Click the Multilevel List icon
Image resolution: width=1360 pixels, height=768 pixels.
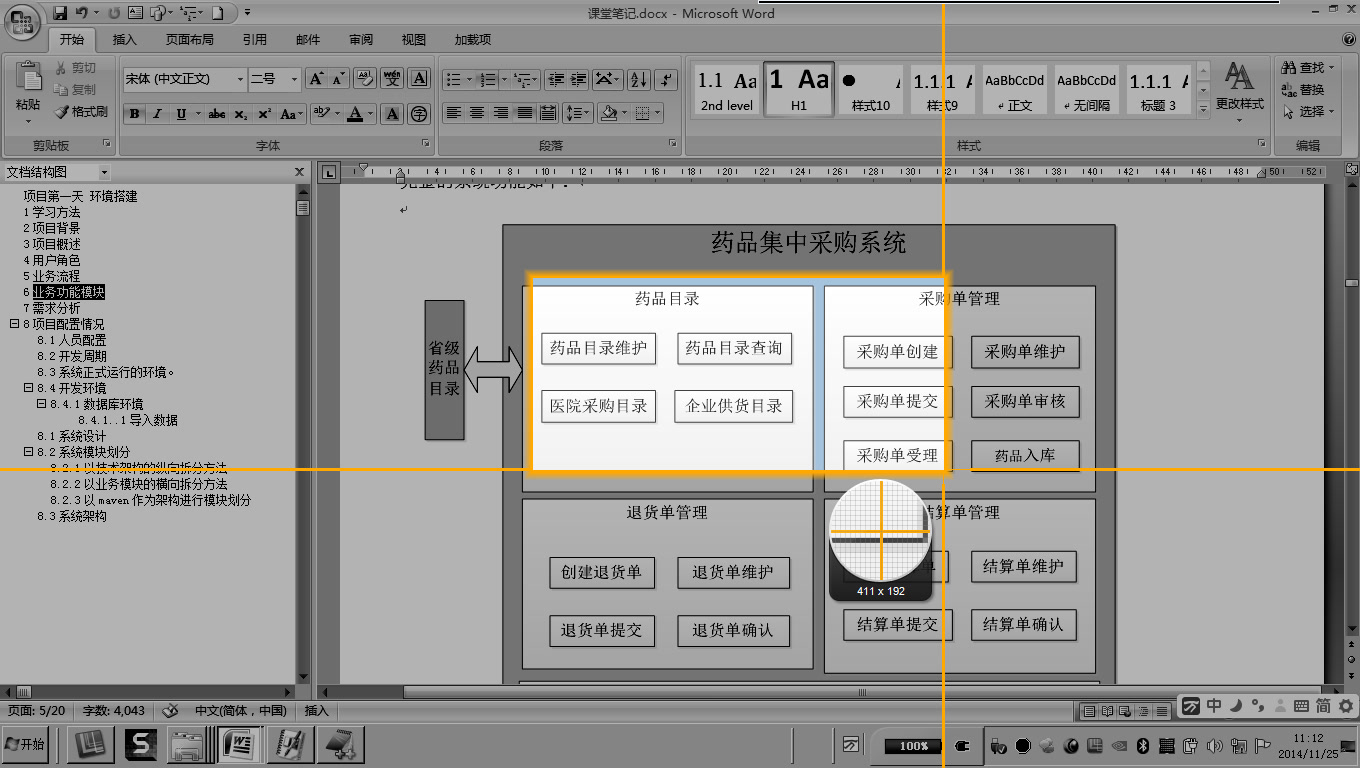pyautogui.click(x=525, y=79)
